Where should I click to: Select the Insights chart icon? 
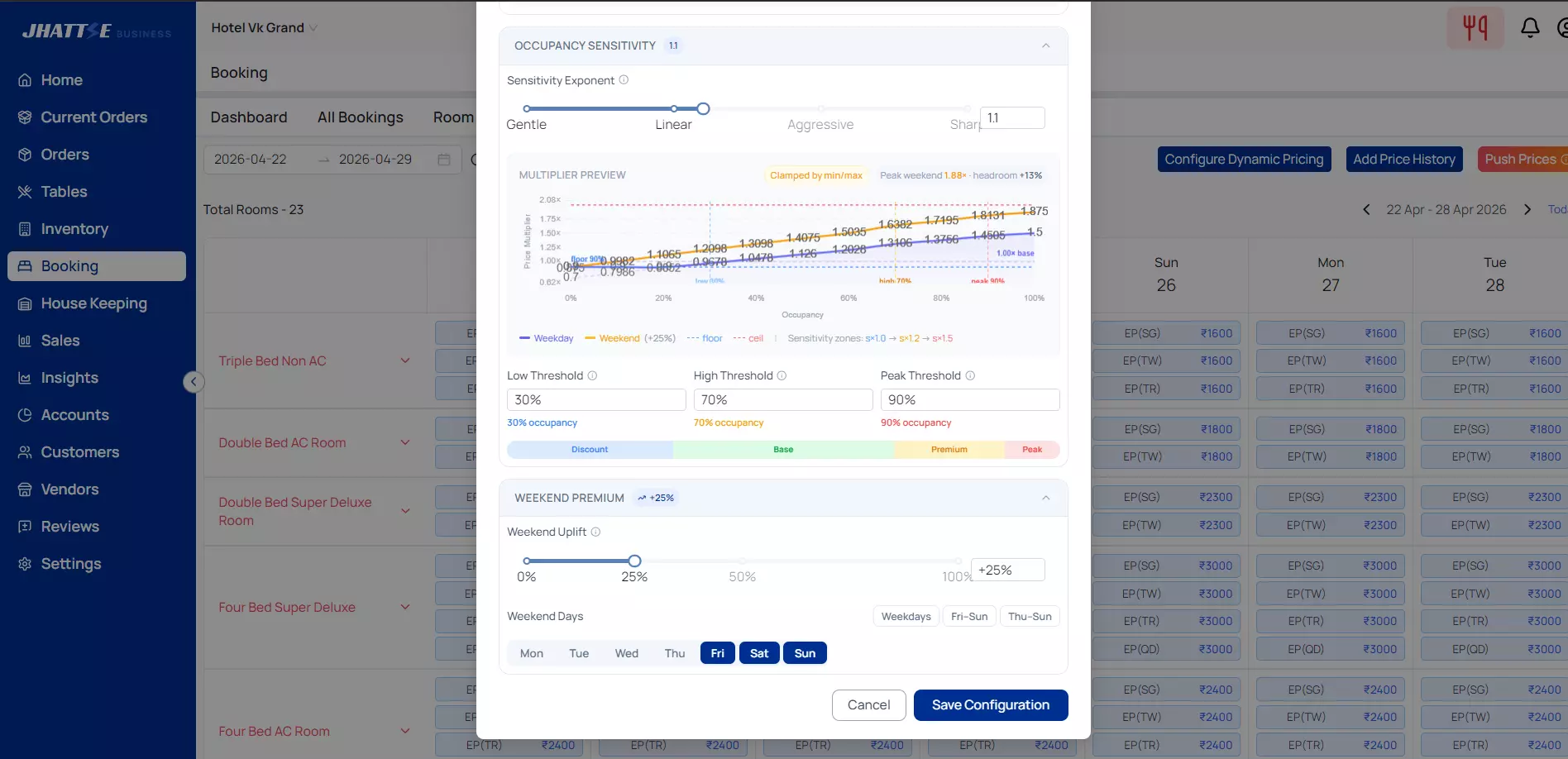[x=25, y=377]
